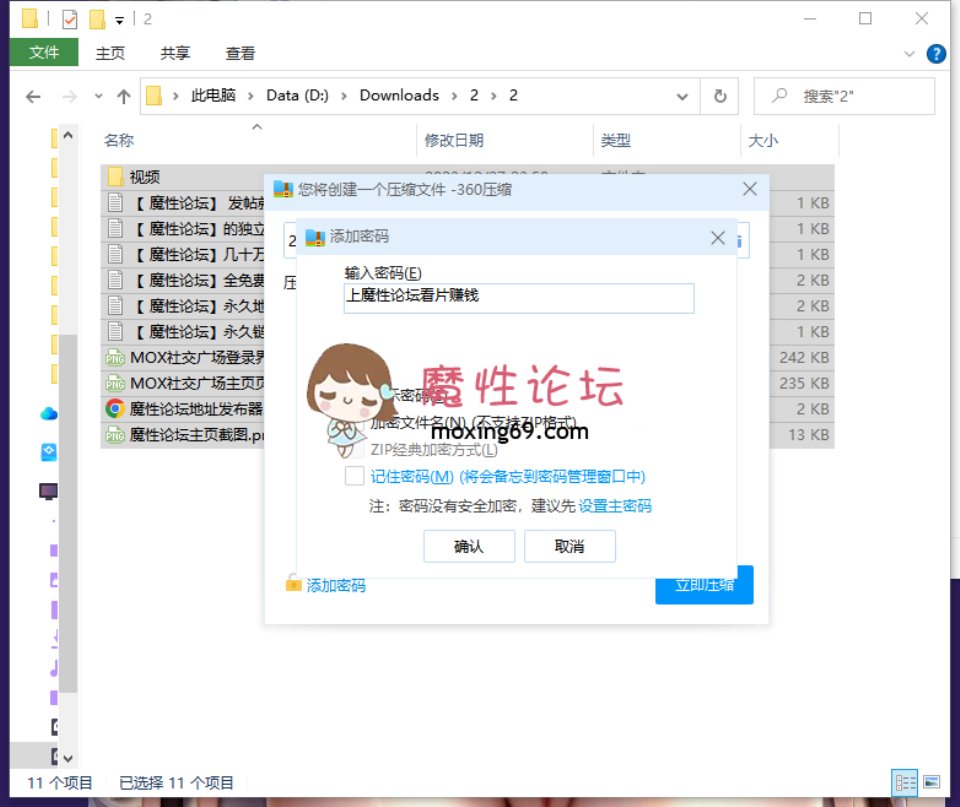Expand the chevron after 此电脑 in path
Image resolution: width=960 pixels, height=807 pixels.
pos(250,96)
